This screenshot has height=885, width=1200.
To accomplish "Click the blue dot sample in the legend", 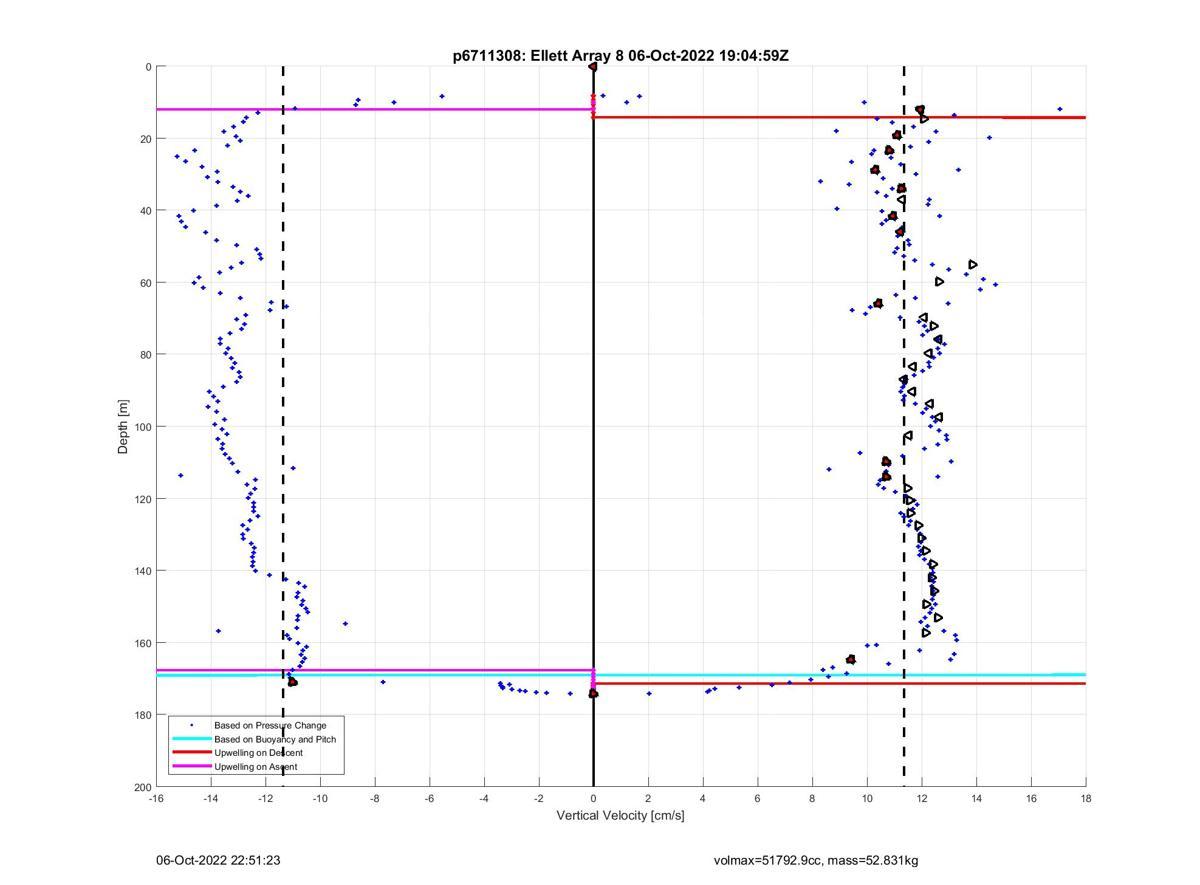I will tap(191, 725).
